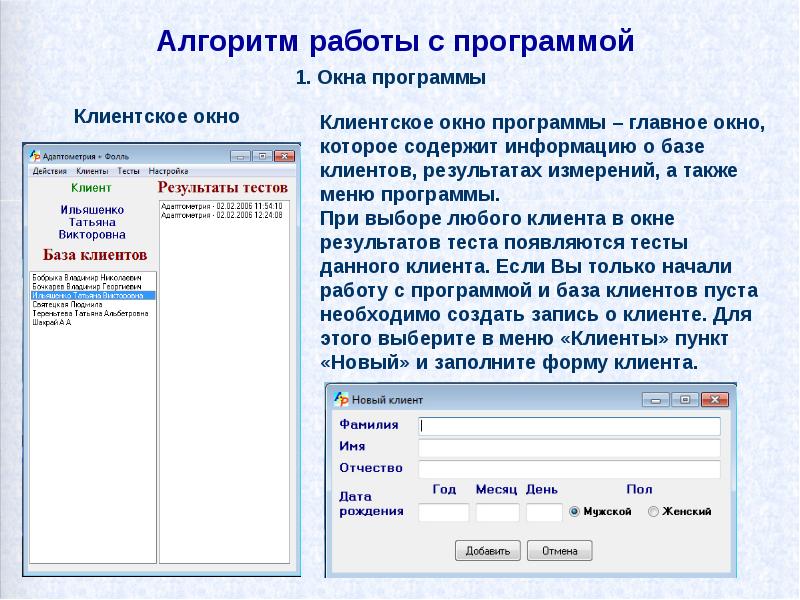Image resolution: width=800 pixels, height=600 pixels.
Task: Minimize the Новый клиент dialog
Action: point(656,399)
